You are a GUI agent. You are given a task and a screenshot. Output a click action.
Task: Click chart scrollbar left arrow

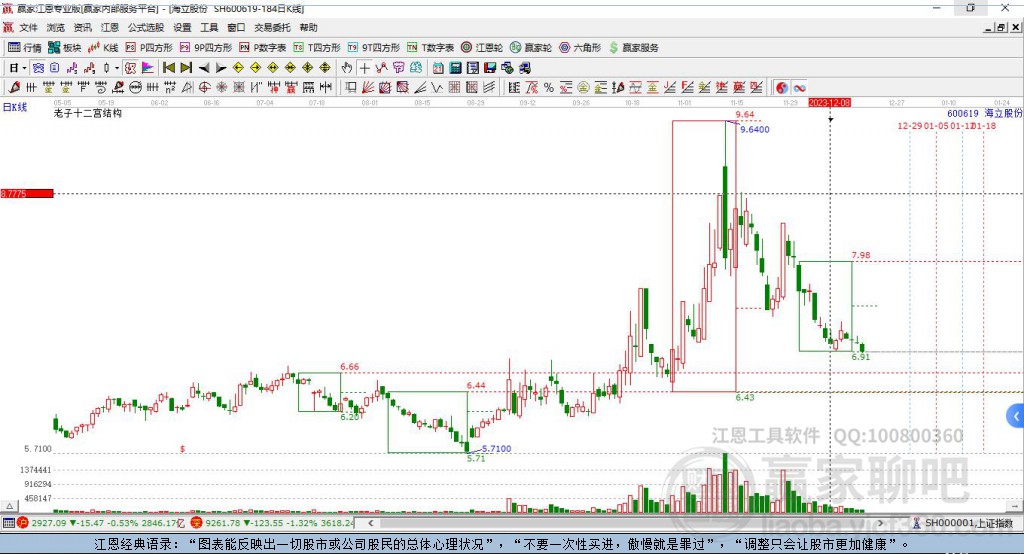371,523
